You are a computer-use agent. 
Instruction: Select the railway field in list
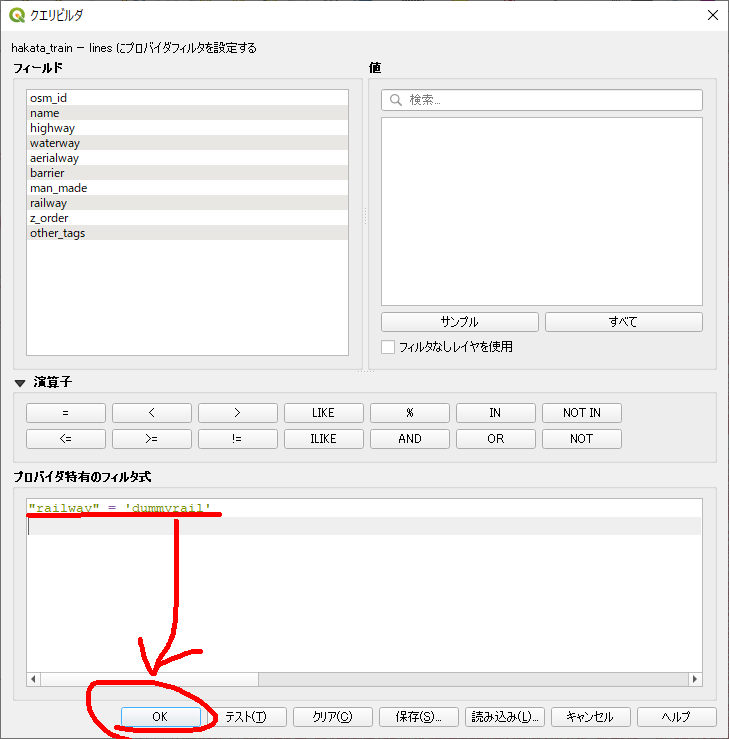click(x=49, y=203)
